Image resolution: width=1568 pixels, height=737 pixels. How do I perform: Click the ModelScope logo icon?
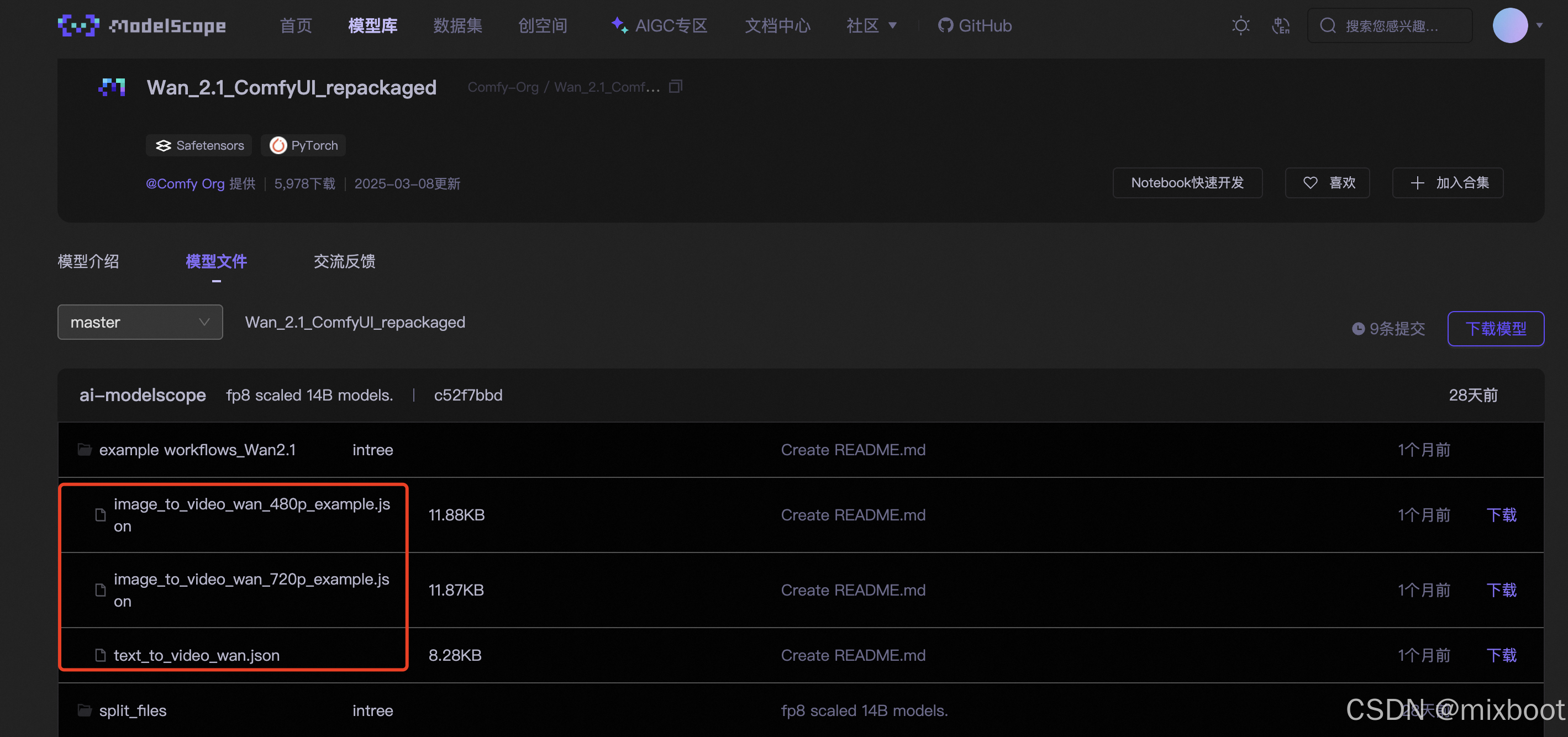point(78,25)
